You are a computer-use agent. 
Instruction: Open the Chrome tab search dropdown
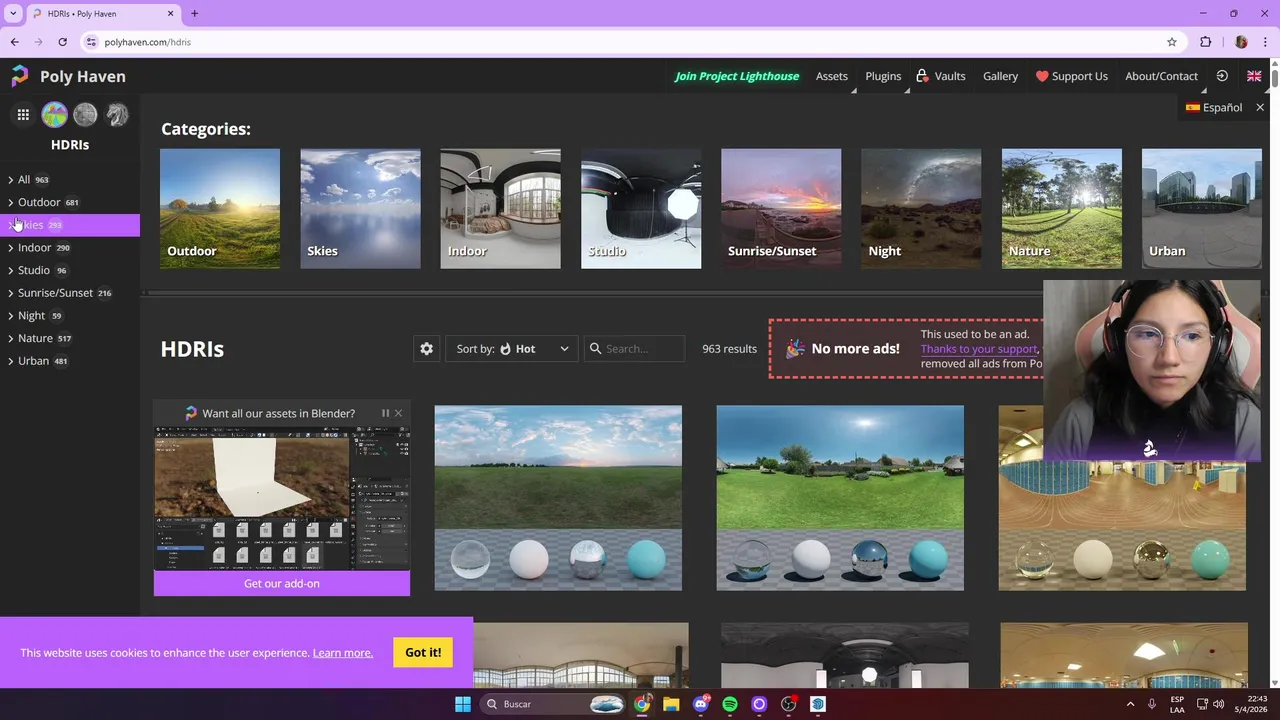[x=13, y=14]
